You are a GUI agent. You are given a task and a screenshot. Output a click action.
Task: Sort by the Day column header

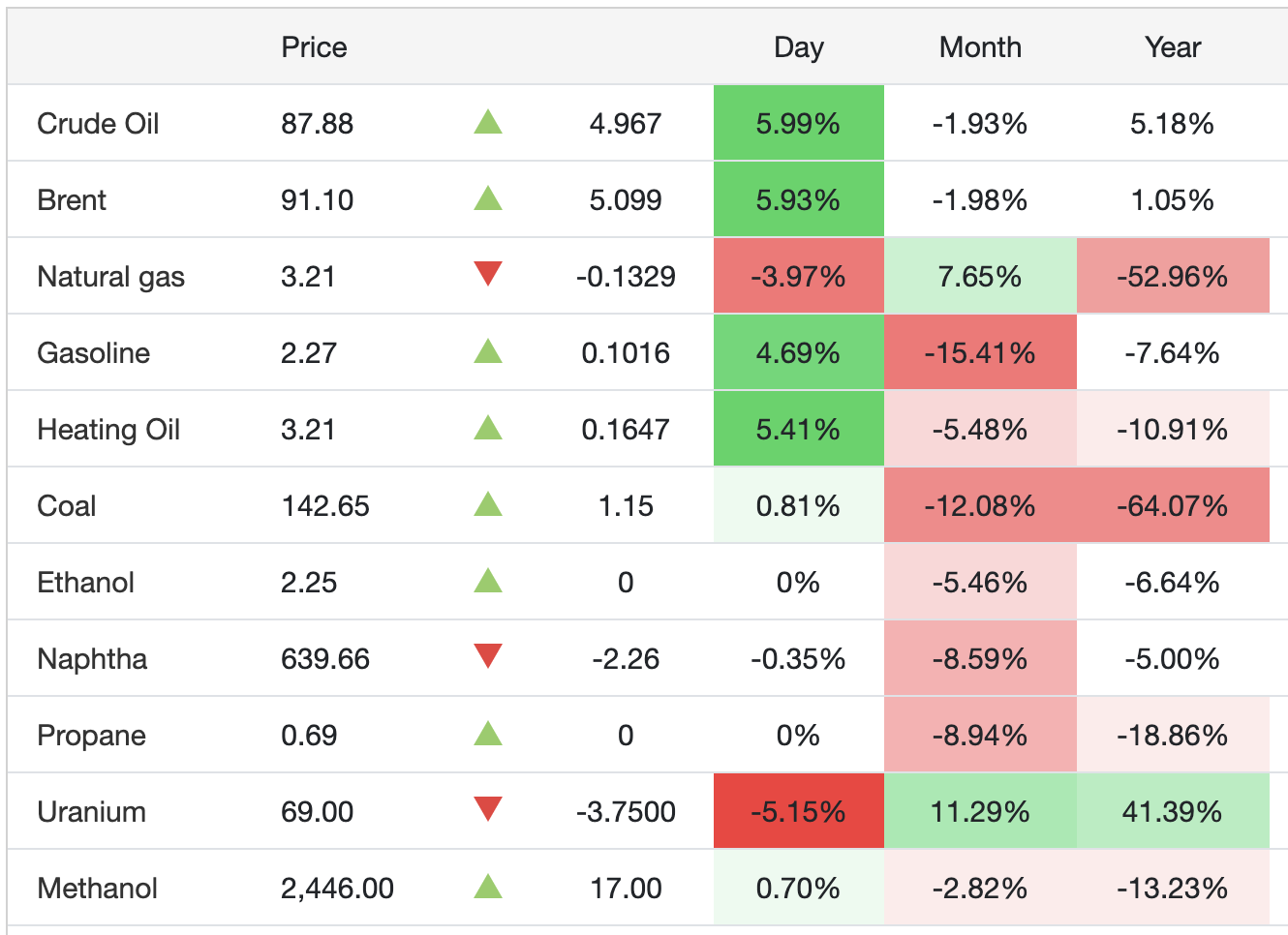[799, 47]
